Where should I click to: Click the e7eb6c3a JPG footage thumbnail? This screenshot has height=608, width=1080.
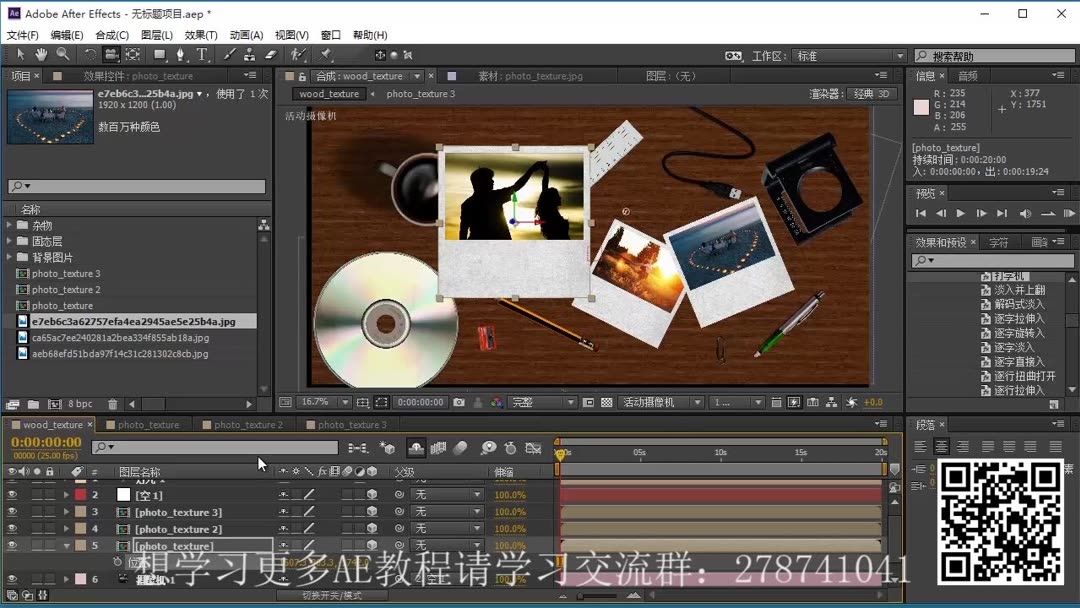pos(50,115)
